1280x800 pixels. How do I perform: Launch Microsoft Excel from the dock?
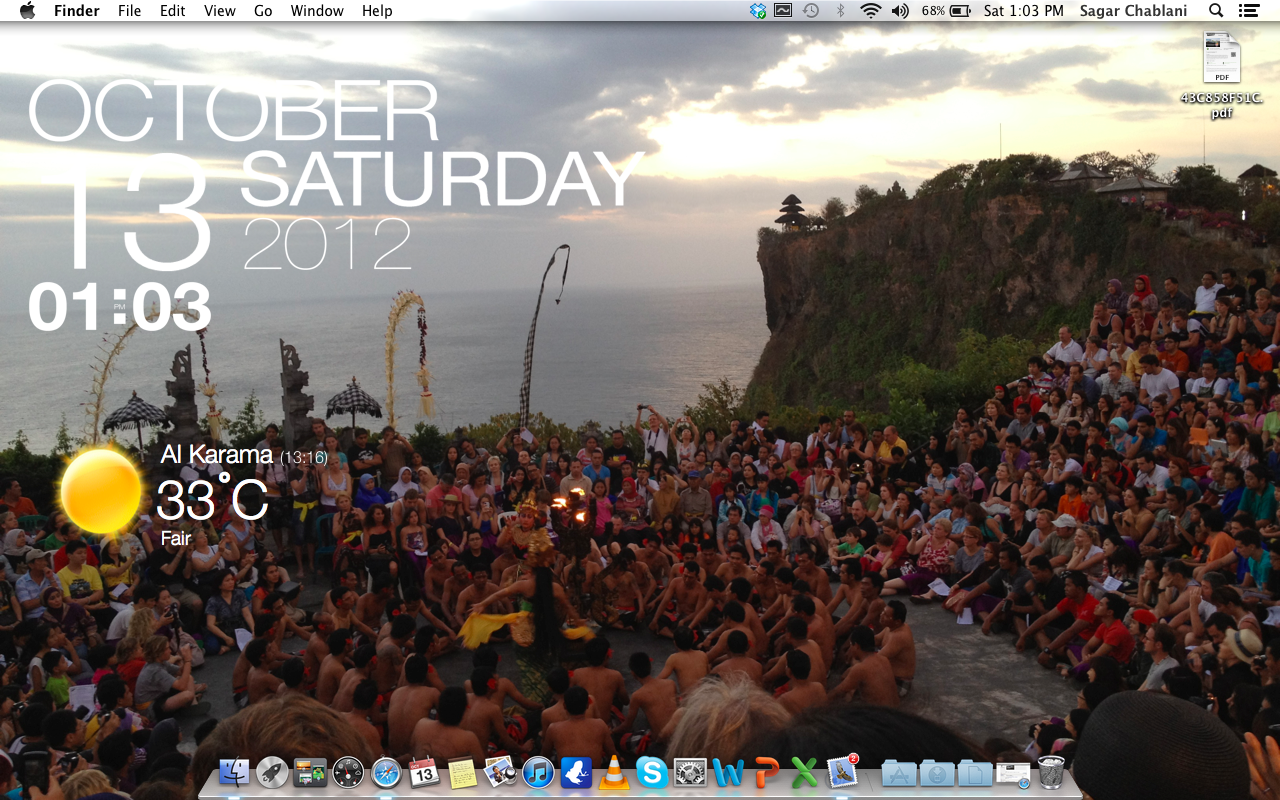pos(804,772)
